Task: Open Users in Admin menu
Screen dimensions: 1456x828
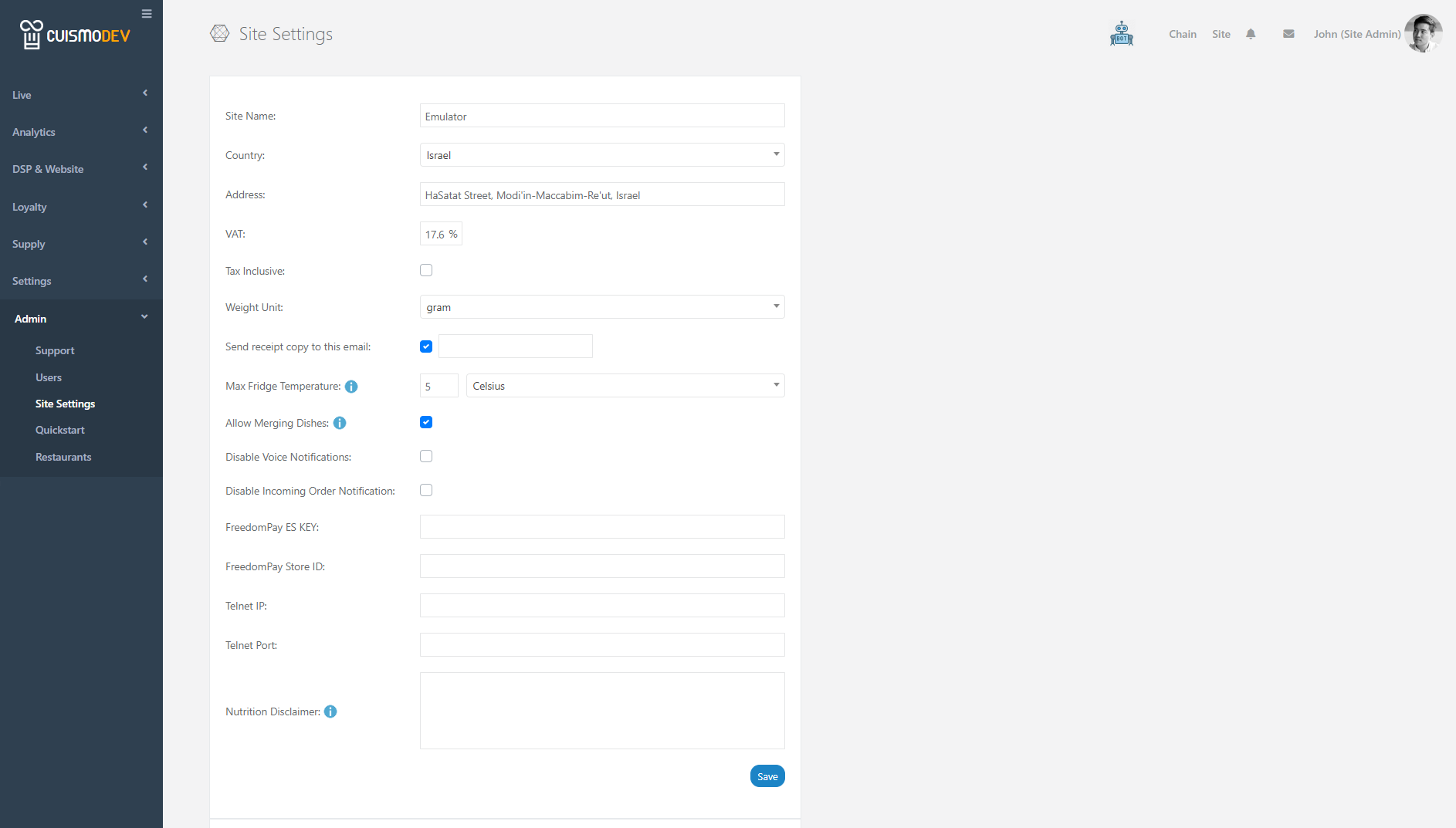Action: click(49, 377)
